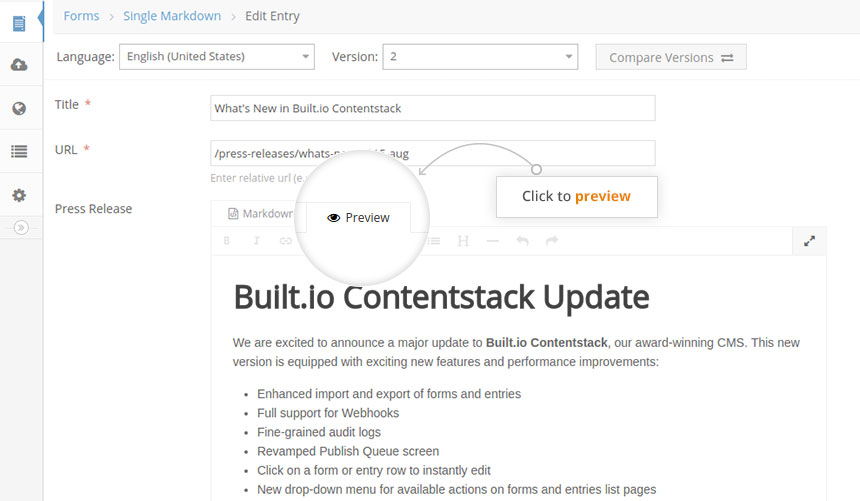Insert link using the toolbar link icon
Viewport: 860px width, 501px height.
click(x=286, y=240)
